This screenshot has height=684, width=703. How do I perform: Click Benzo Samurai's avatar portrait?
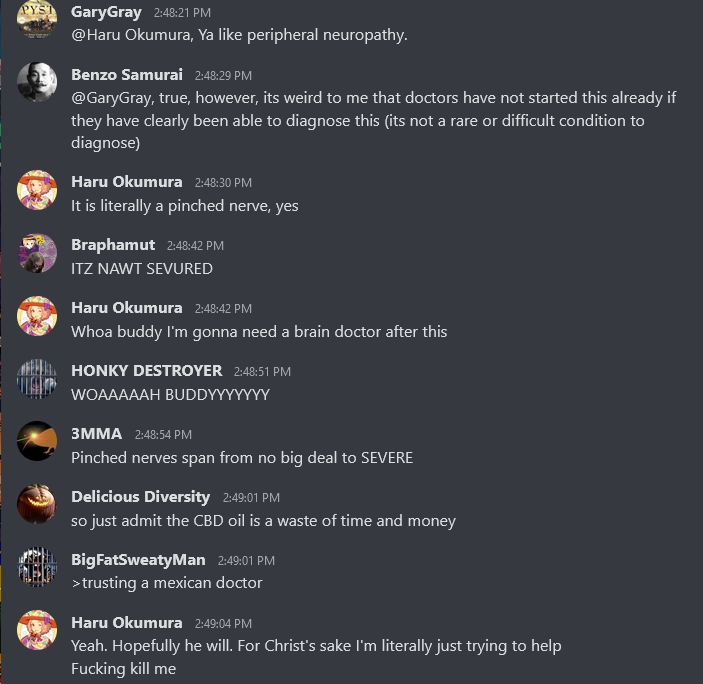click(37, 82)
